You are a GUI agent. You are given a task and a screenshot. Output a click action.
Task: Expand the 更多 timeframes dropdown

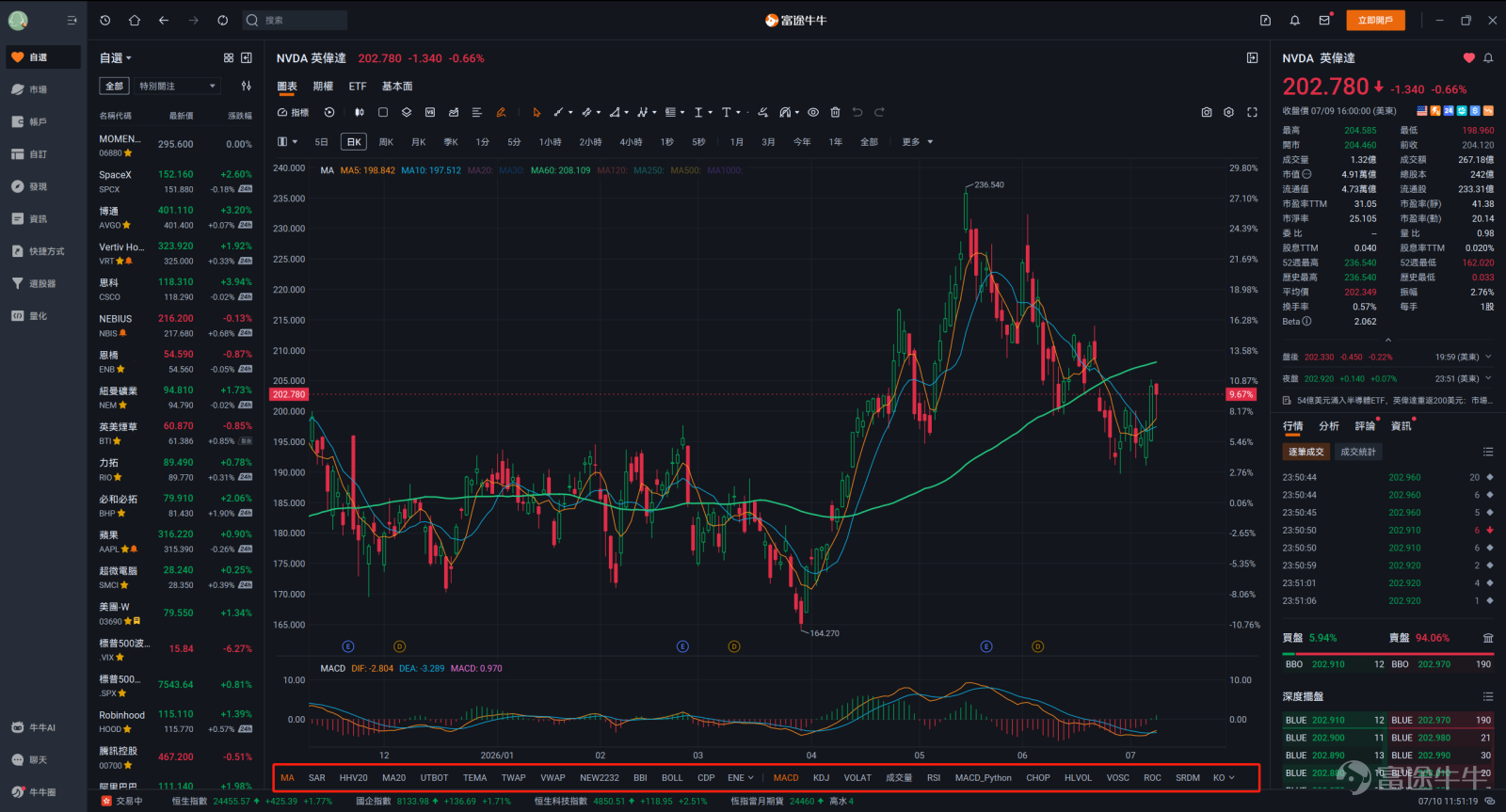click(918, 142)
